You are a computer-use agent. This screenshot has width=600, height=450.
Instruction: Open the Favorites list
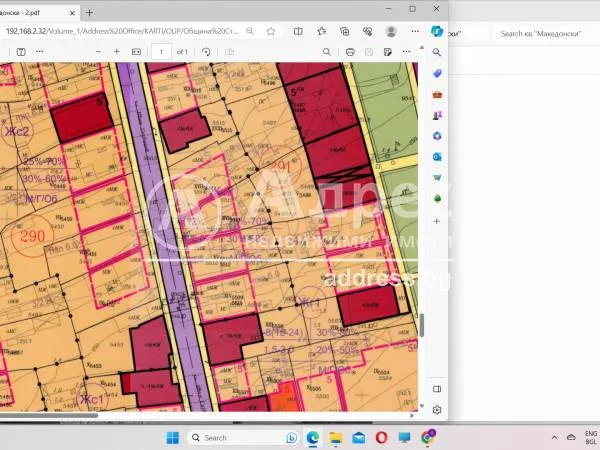(321, 31)
